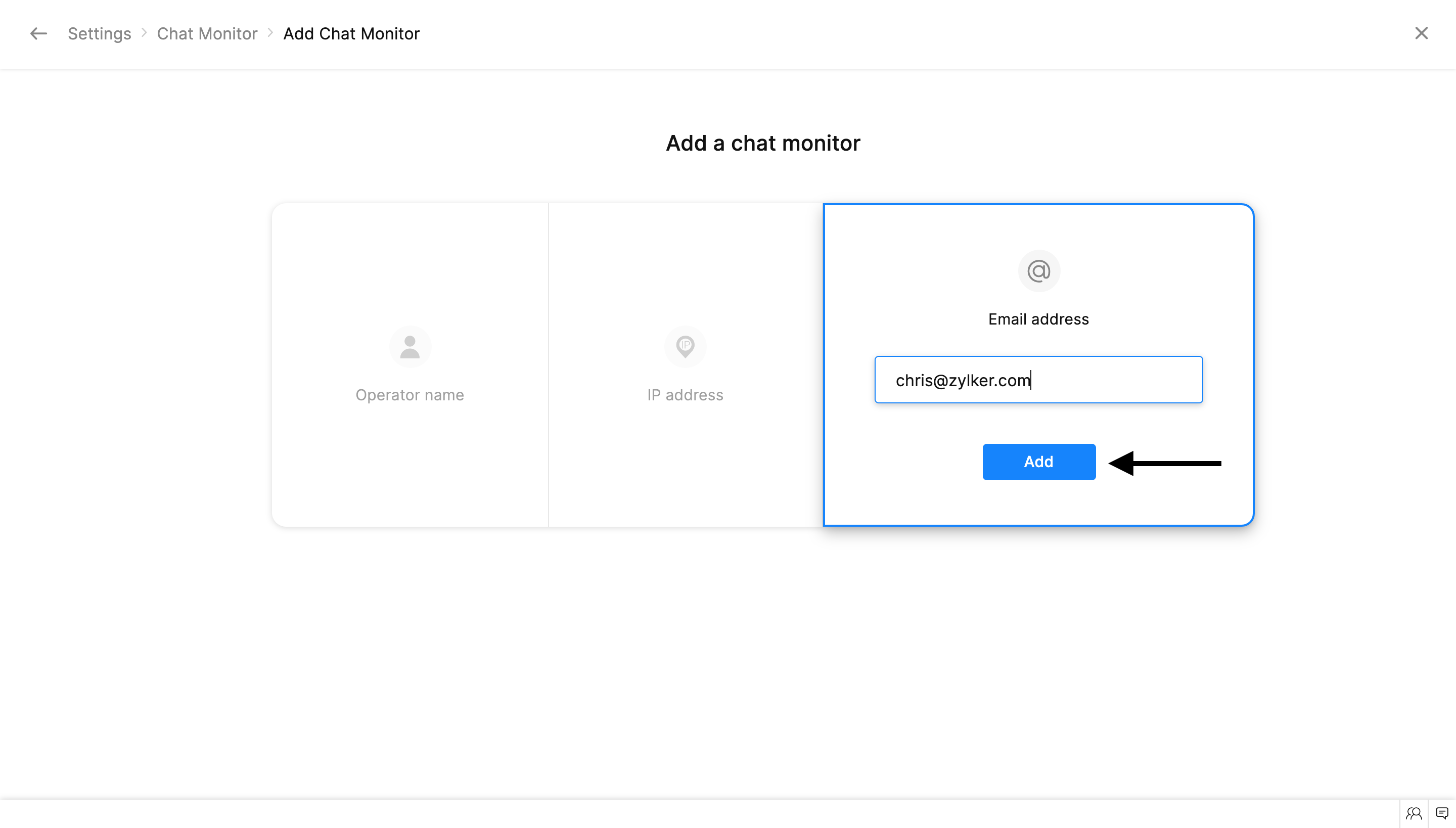The width and height of the screenshot is (1456, 828).
Task: Click the @ email icon
Action: click(x=1038, y=271)
